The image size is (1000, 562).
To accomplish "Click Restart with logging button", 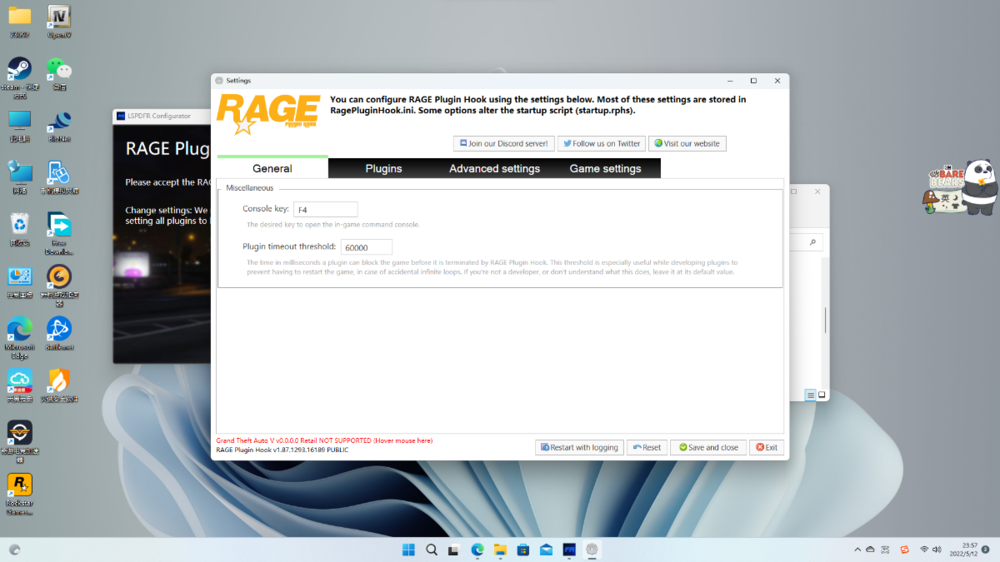I will coord(579,447).
